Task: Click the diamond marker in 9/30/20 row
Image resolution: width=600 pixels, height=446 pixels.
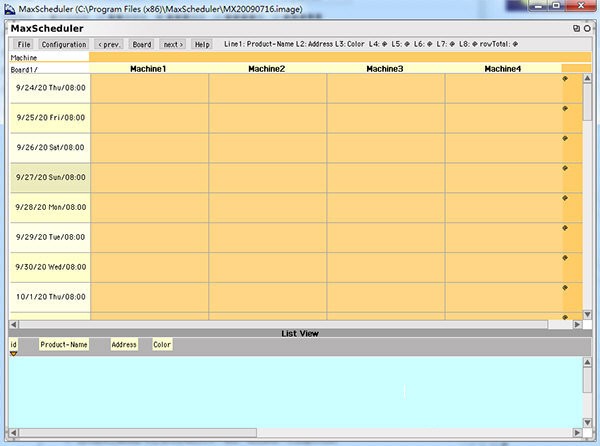Action: pyautogui.click(x=565, y=258)
